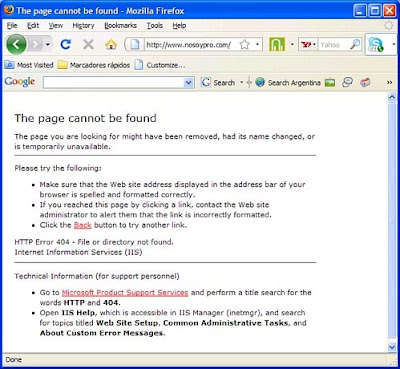Click the grayed Forward arrow button
Viewport: 400px width, 369px height.
35,44
